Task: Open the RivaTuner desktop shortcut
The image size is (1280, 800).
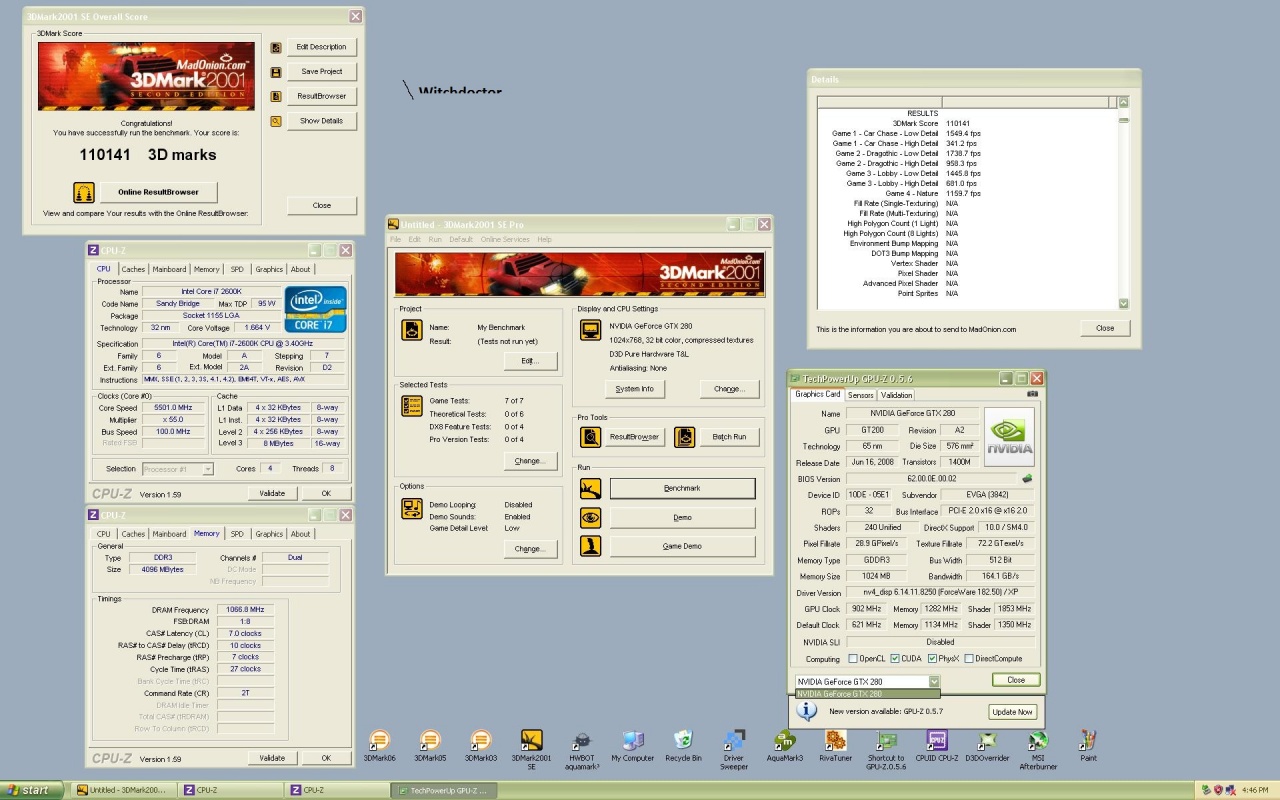Action: [x=835, y=741]
